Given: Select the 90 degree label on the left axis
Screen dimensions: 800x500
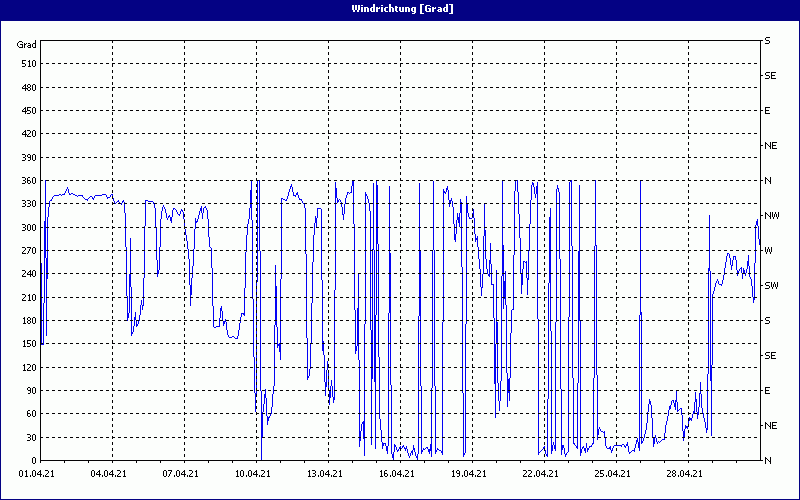Looking at the screenshot, I should coord(31,390).
